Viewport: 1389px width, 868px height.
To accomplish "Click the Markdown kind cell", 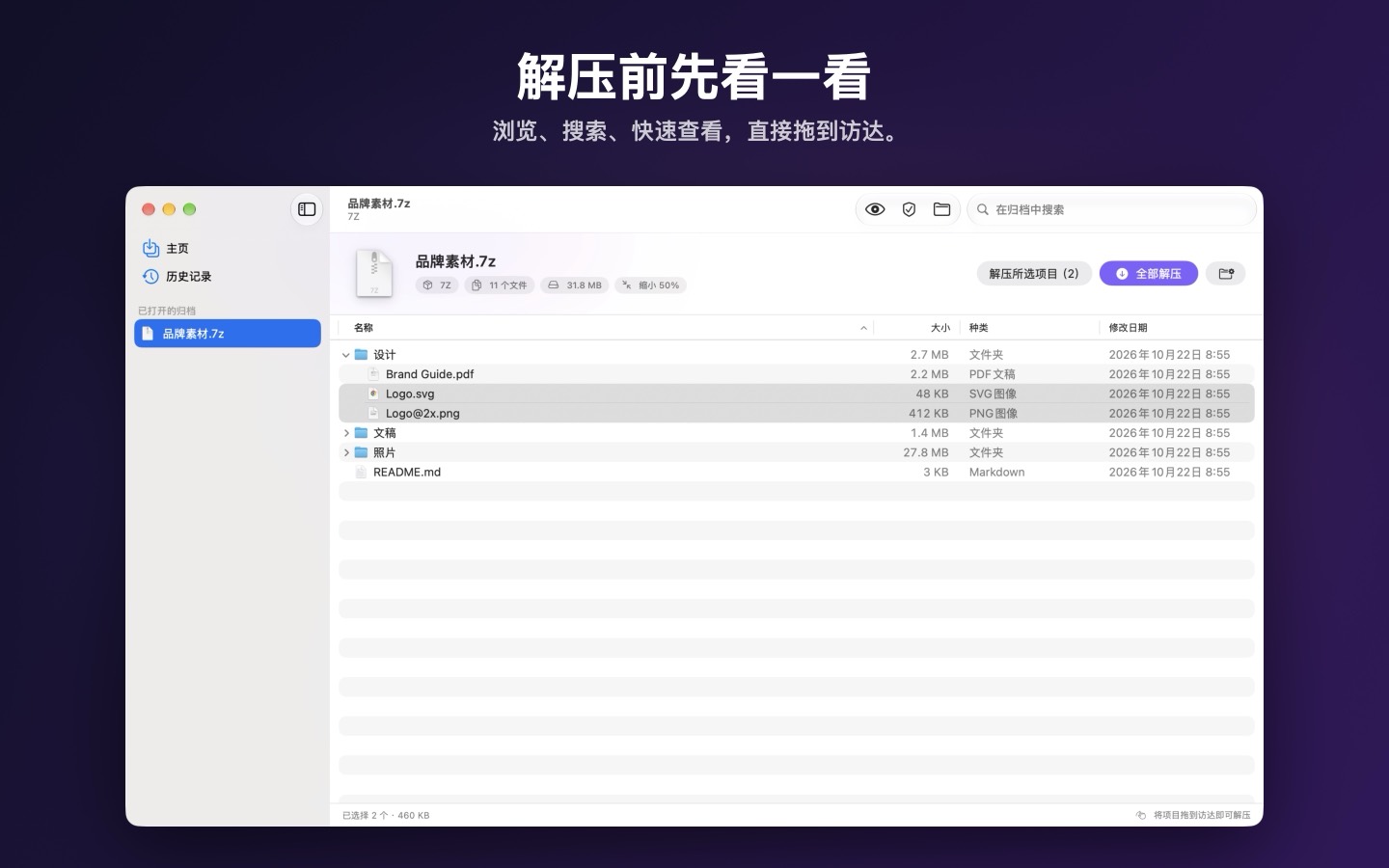I will (x=996, y=472).
